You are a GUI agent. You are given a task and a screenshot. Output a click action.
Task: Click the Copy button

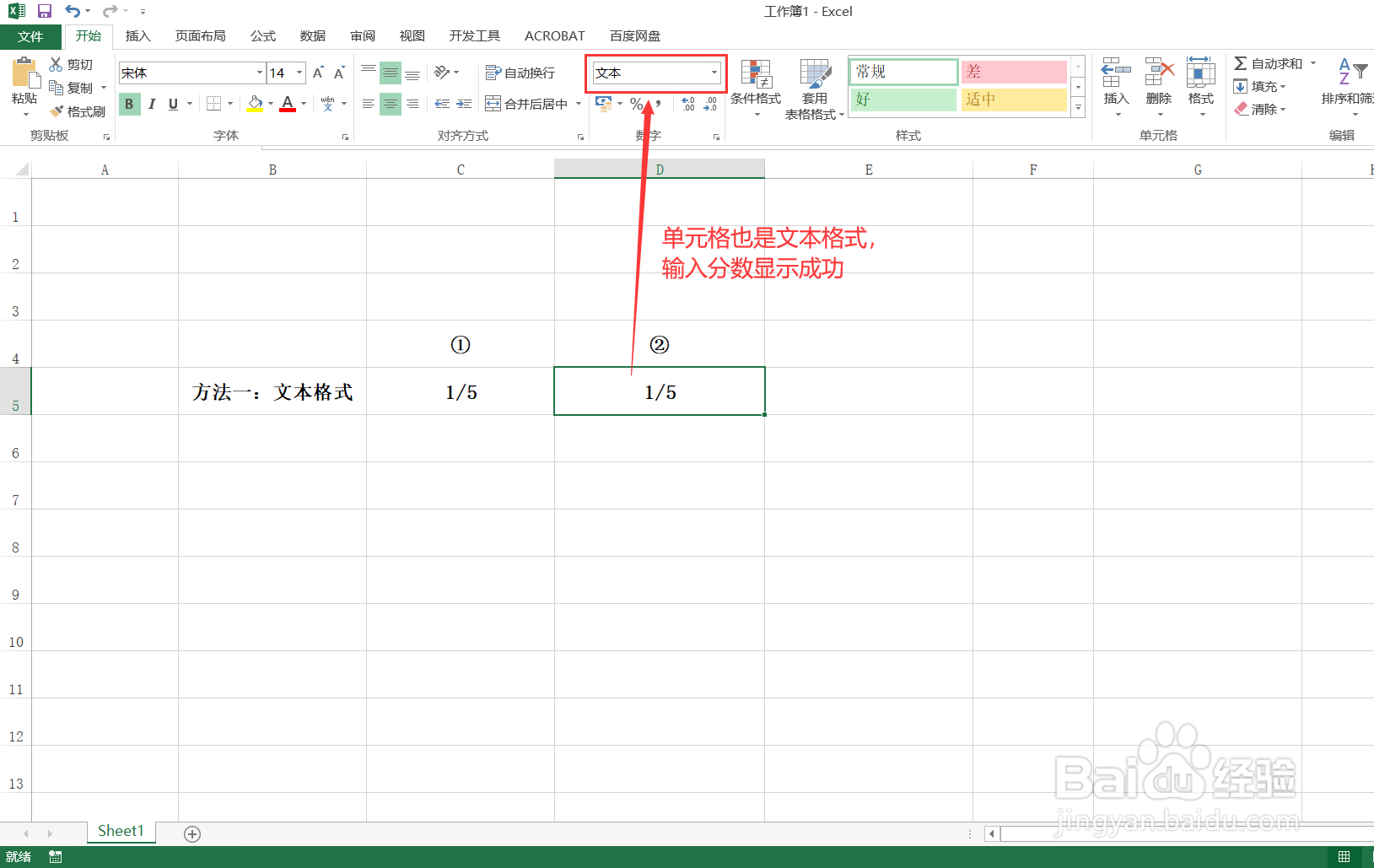(73, 88)
